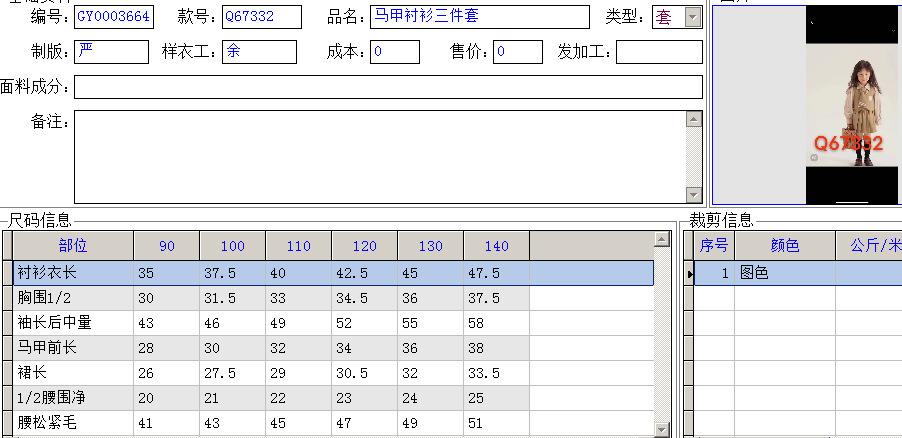The height and width of the screenshot is (438, 902).
Task: Click 衬衫衣长 value 35 for size 90
Action: coord(167,273)
